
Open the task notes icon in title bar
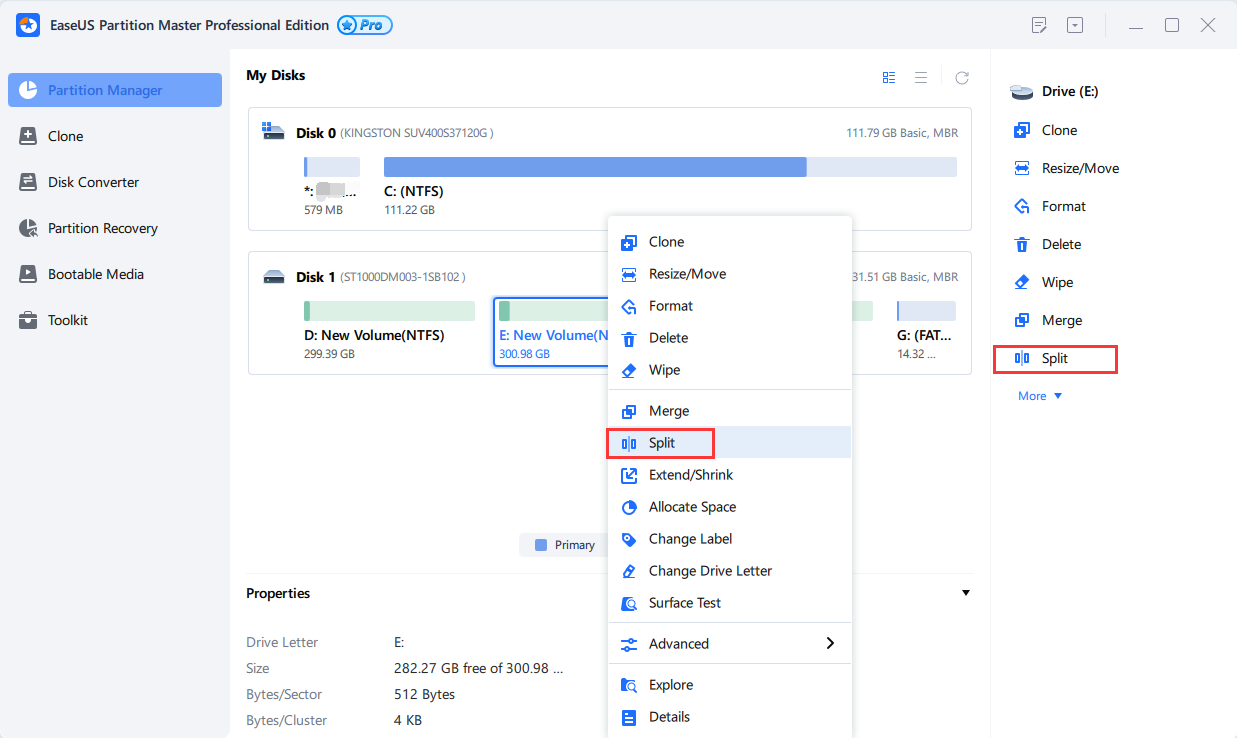[1039, 25]
